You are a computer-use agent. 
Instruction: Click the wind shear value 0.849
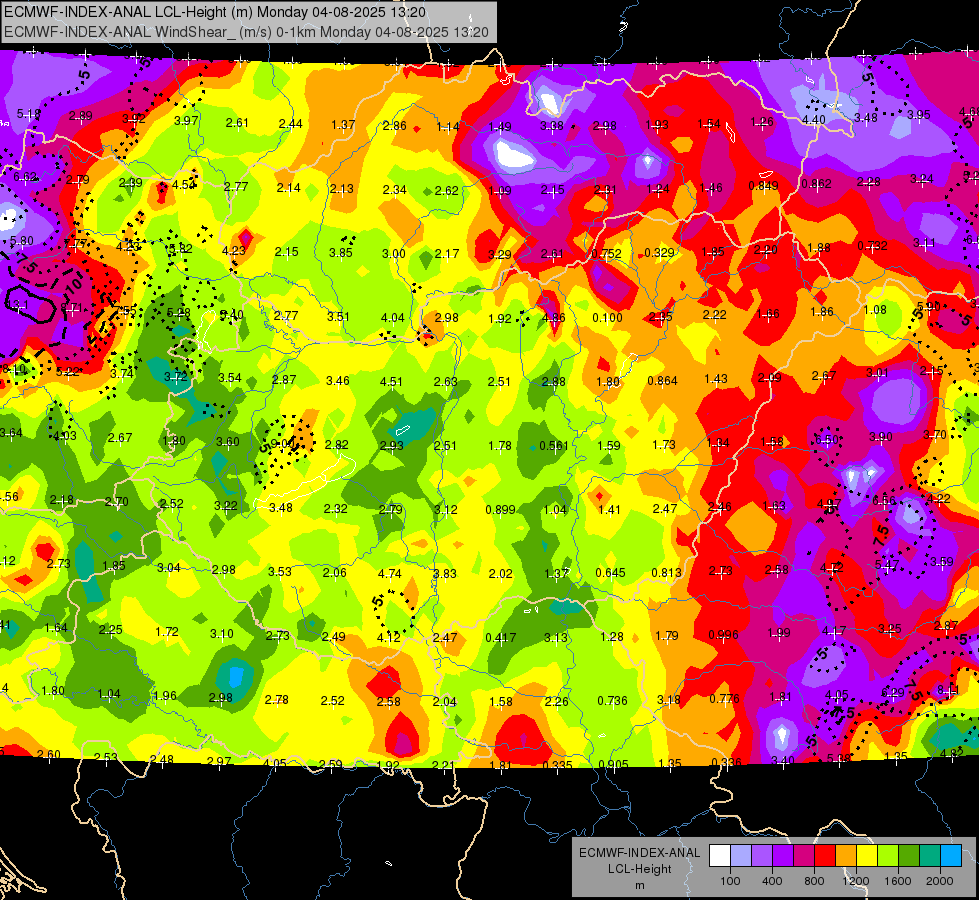763,185
